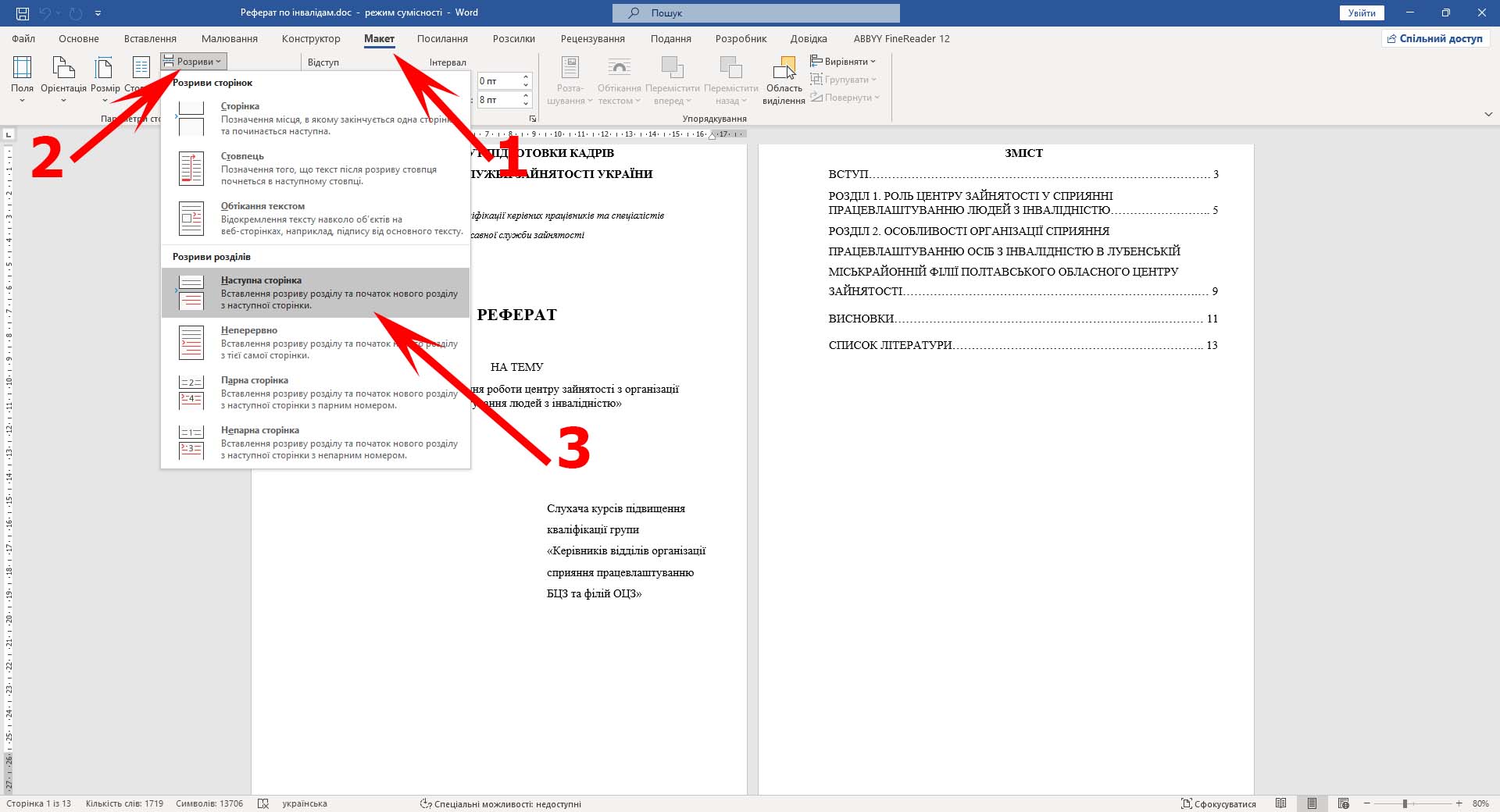The image size is (1500, 812).
Task: Switch to the Вставлення ribbon tab
Action: coord(150,38)
